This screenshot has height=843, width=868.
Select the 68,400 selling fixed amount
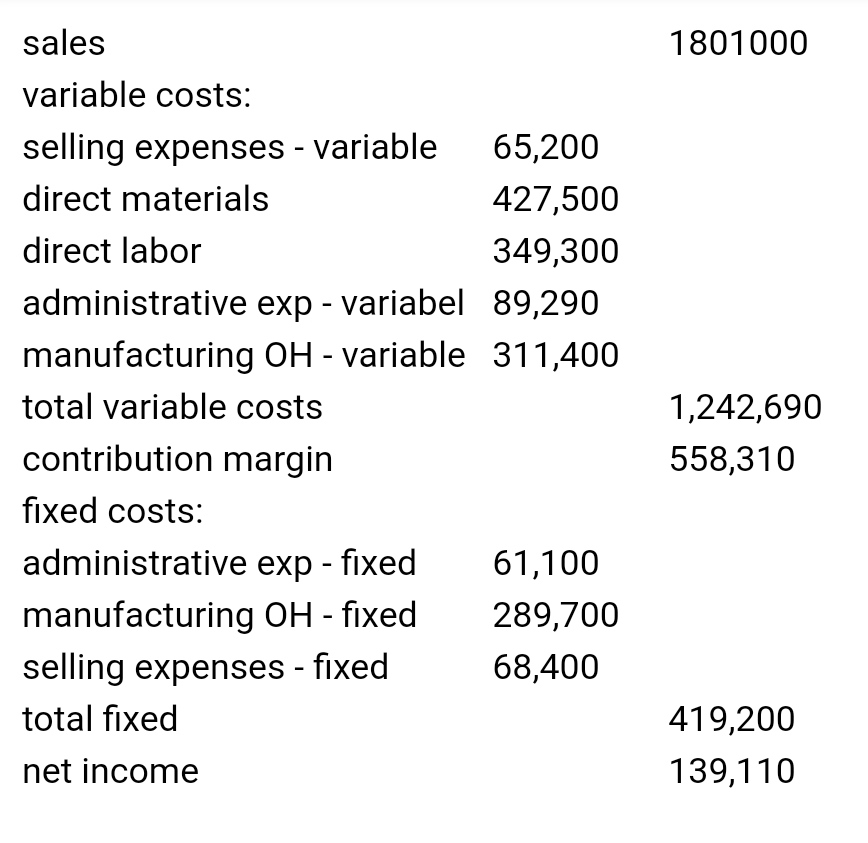545,667
